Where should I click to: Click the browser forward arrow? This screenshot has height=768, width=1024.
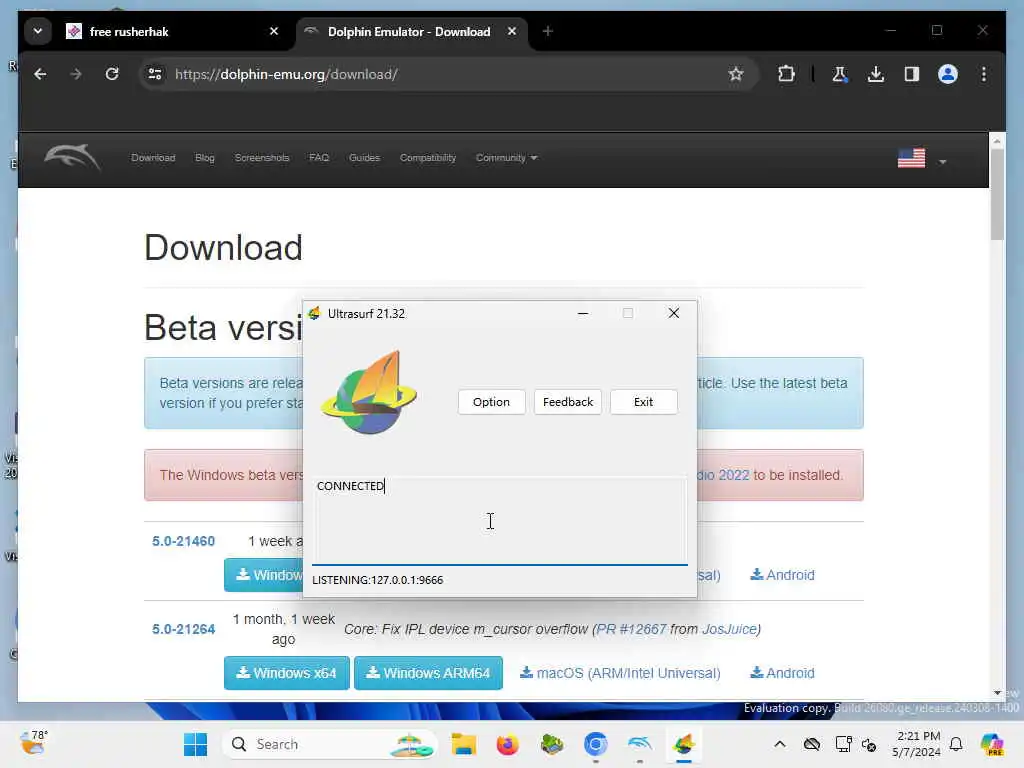coord(76,74)
